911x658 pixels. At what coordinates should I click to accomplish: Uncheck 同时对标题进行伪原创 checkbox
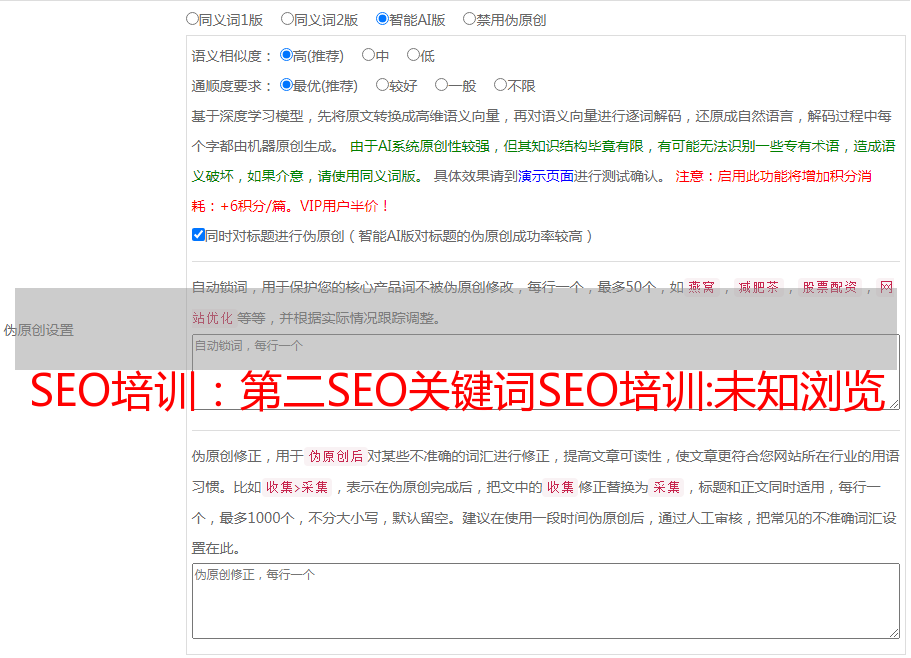[198, 235]
